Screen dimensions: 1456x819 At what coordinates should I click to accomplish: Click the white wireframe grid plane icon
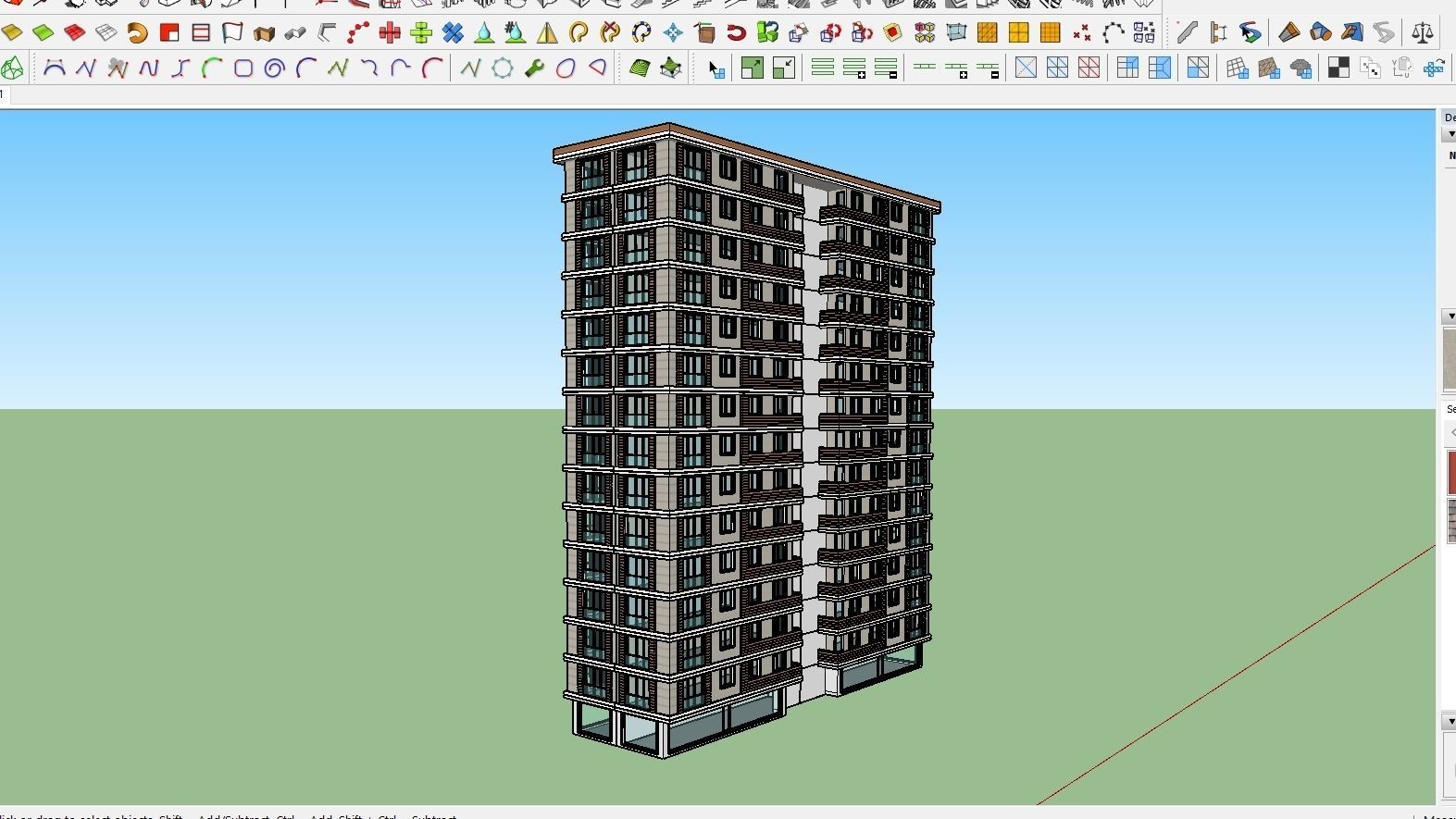click(x=106, y=33)
